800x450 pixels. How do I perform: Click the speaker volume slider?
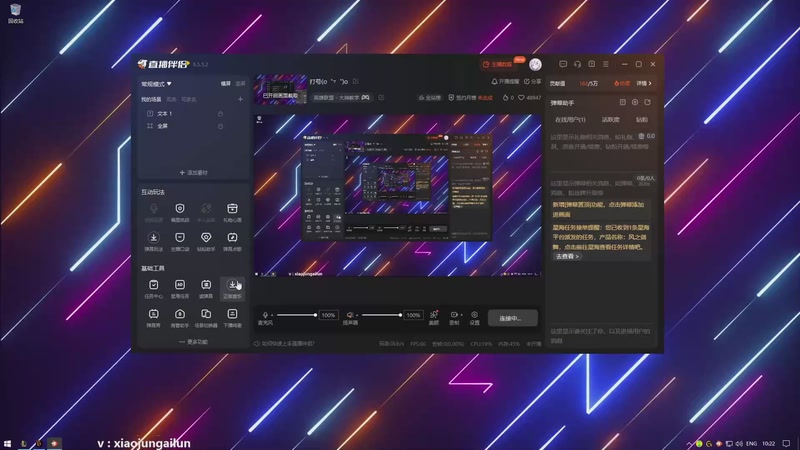382,315
